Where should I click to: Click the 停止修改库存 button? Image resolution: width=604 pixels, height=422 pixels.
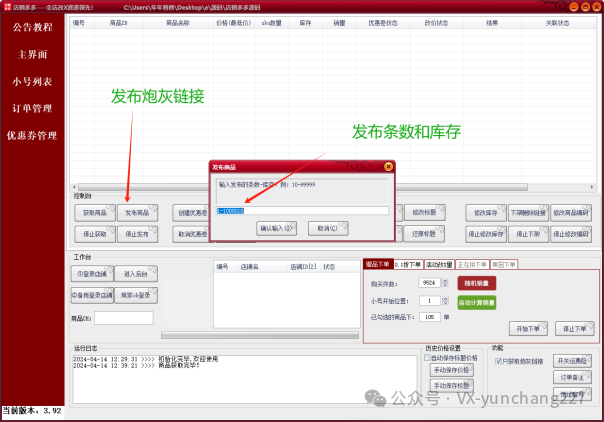(x=486, y=234)
